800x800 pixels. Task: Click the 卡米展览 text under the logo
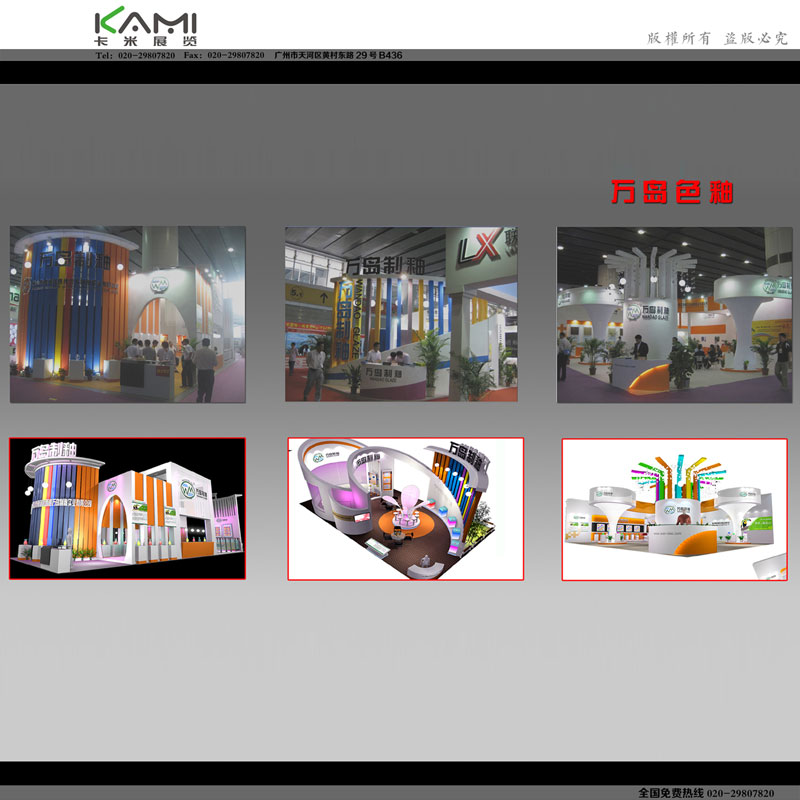pyautogui.click(x=145, y=43)
